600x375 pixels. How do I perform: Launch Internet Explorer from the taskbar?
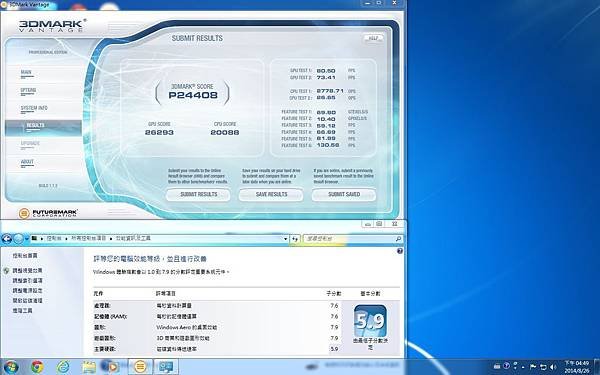click(63, 367)
